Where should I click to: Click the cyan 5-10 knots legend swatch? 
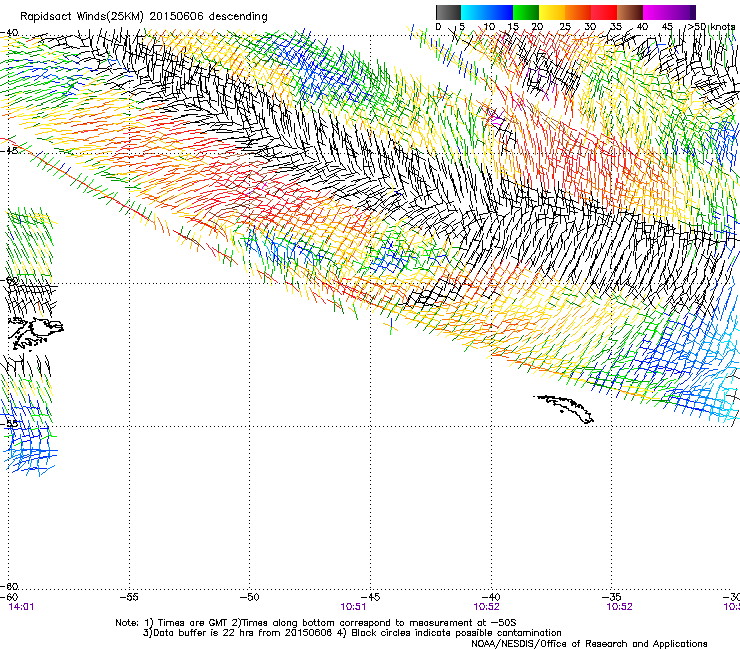474,12
